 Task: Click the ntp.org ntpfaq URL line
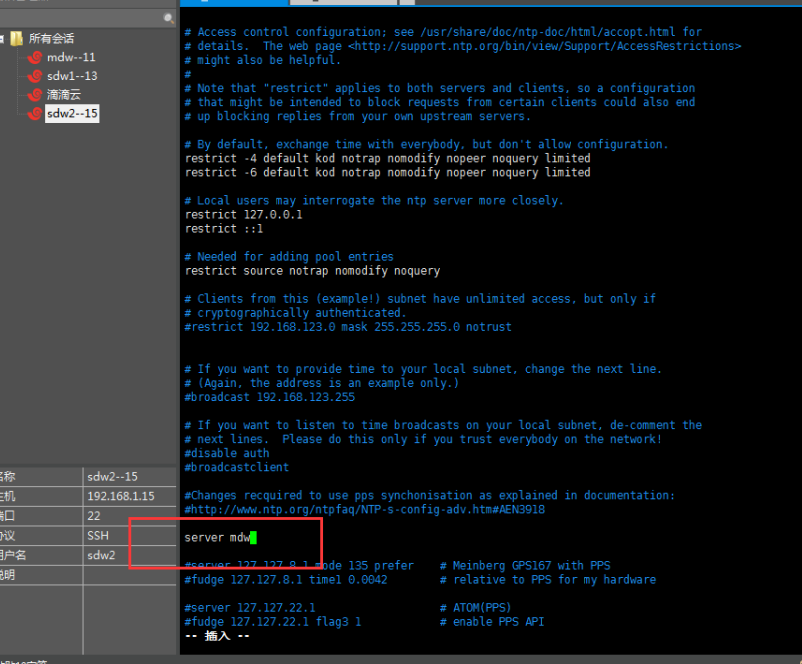coord(365,510)
